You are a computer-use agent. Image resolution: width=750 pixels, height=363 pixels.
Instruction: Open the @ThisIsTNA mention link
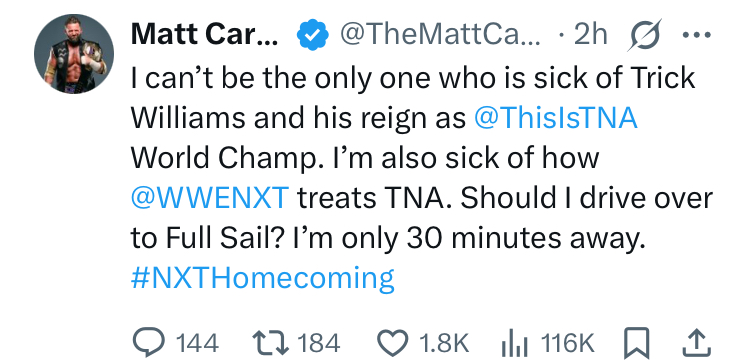[x=555, y=118]
